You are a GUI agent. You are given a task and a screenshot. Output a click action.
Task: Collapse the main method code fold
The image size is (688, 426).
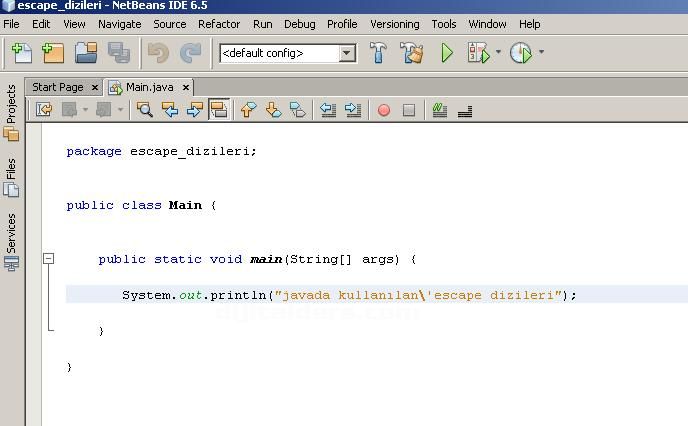pyautogui.click(x=47, y=259)
